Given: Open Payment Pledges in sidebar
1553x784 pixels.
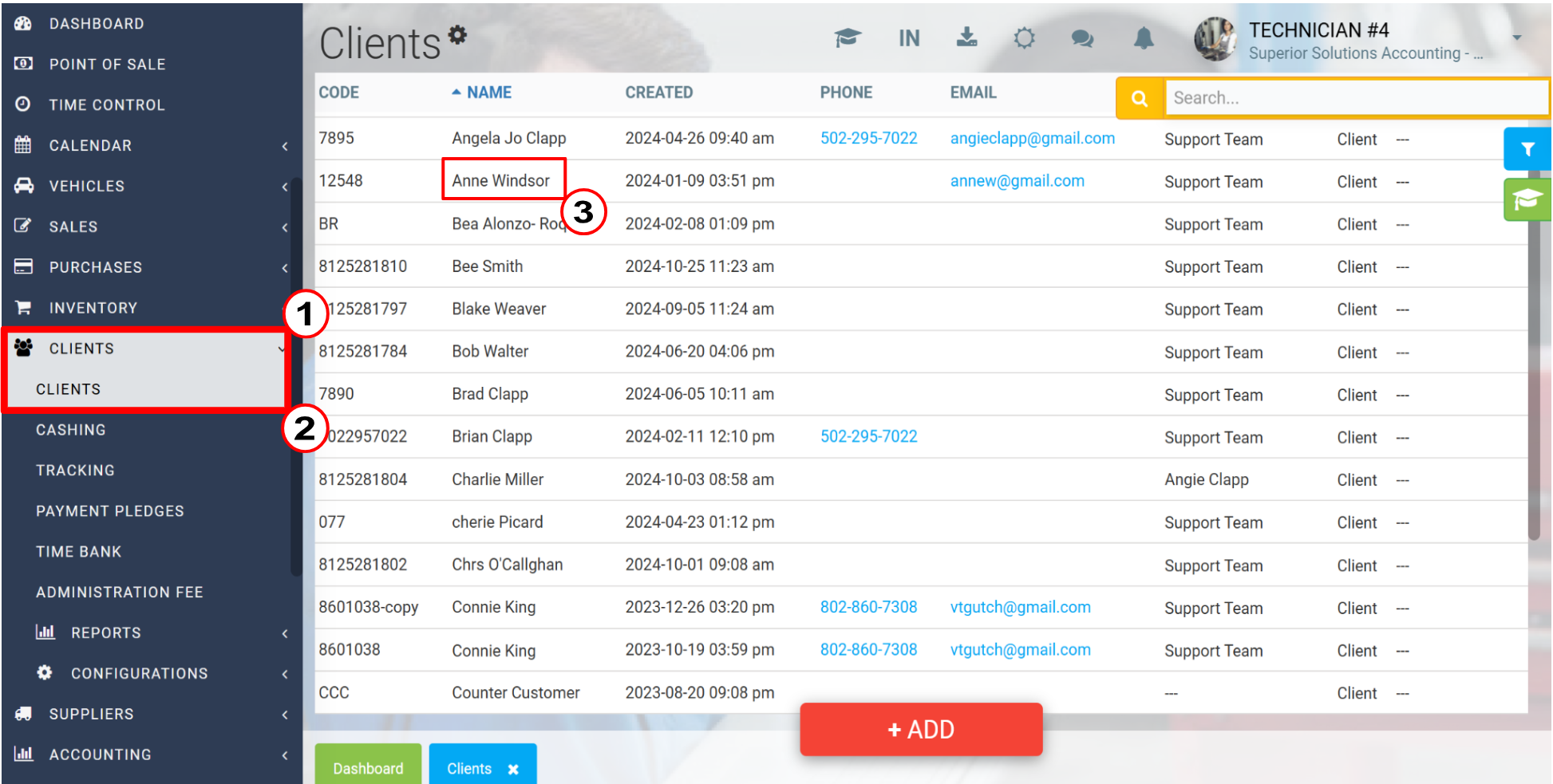Looking at the screenshot, I should 110,511.
